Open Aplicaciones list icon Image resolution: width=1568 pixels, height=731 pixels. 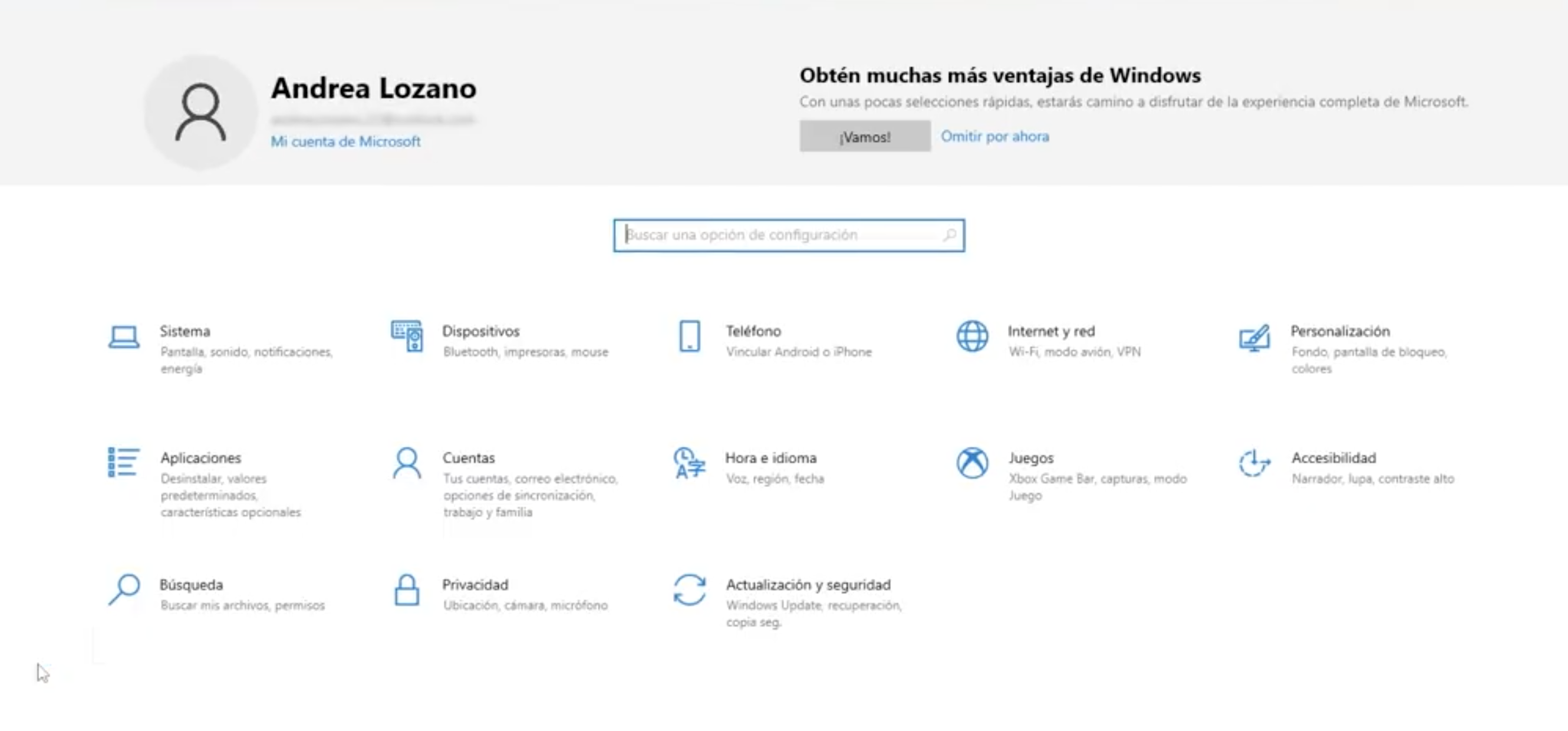(124, 463)
